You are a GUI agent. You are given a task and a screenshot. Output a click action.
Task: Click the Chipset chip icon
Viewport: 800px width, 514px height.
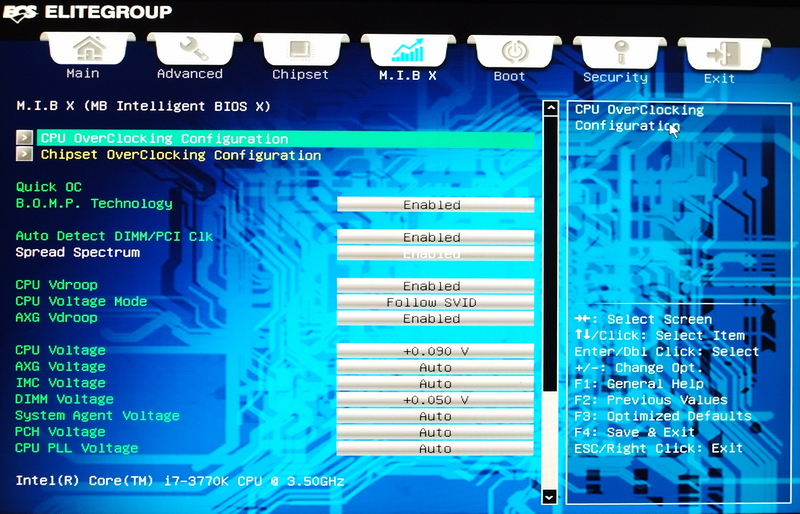(x=301, y=50)
